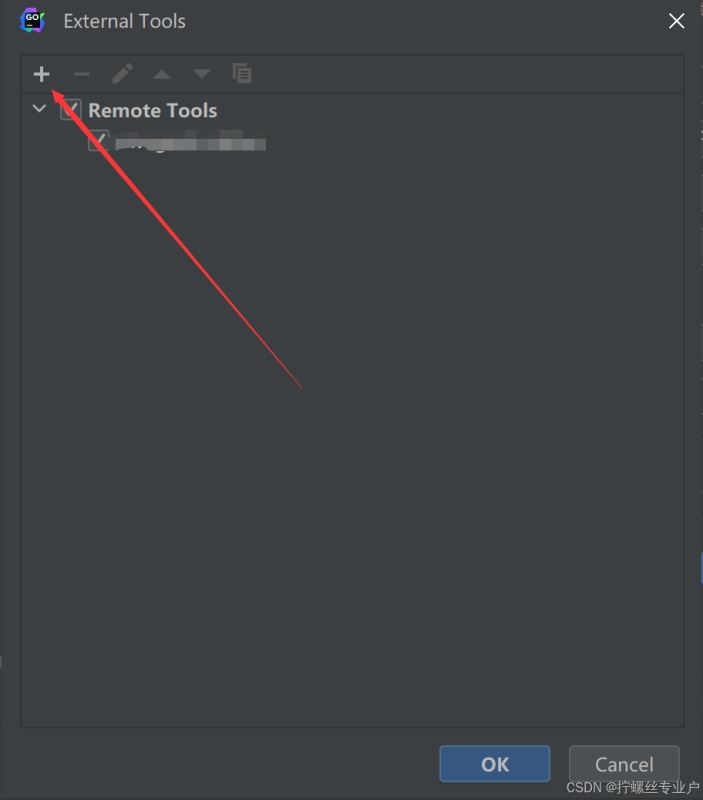The height and width of the screenshot is (800, 703).
Task: Confirm with the OK button
Action: click(495, 764)
